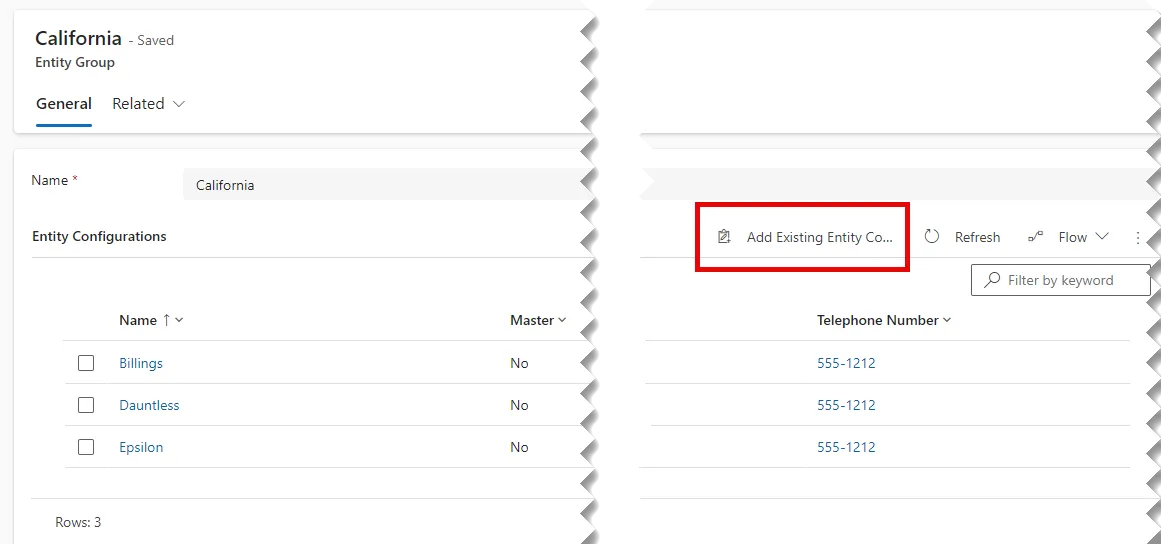
Task: Click the Rows: 3 footer text
Action: pyautogui.click(x=78, y=522)
